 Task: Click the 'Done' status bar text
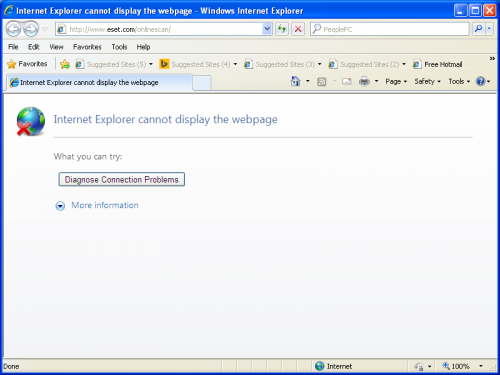pyautogui.click(x=11, y=366)
